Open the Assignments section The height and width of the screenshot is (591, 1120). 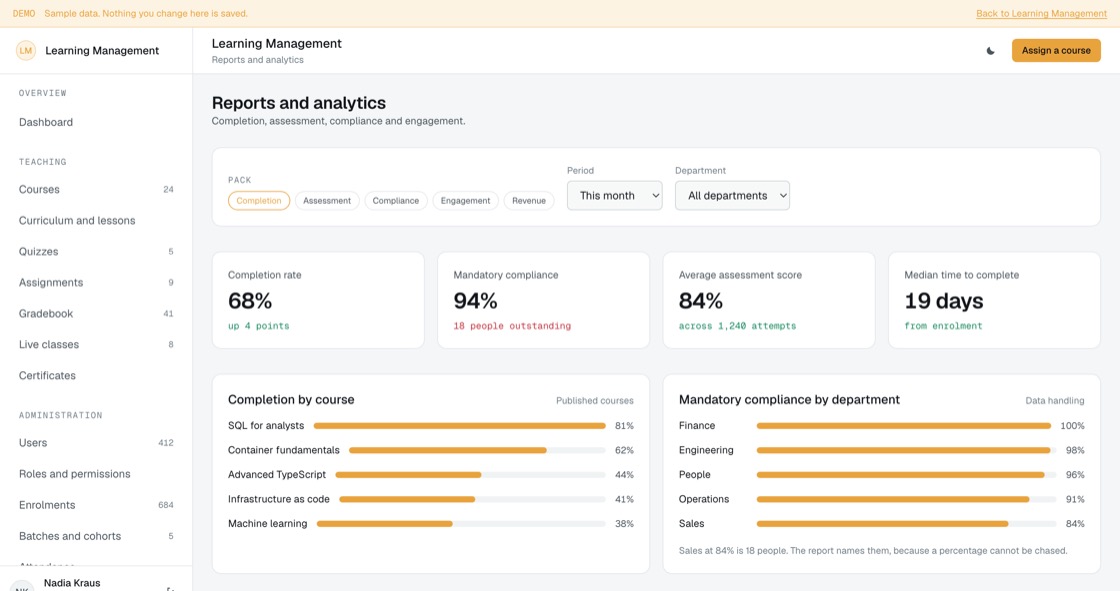tap(96, 282)
